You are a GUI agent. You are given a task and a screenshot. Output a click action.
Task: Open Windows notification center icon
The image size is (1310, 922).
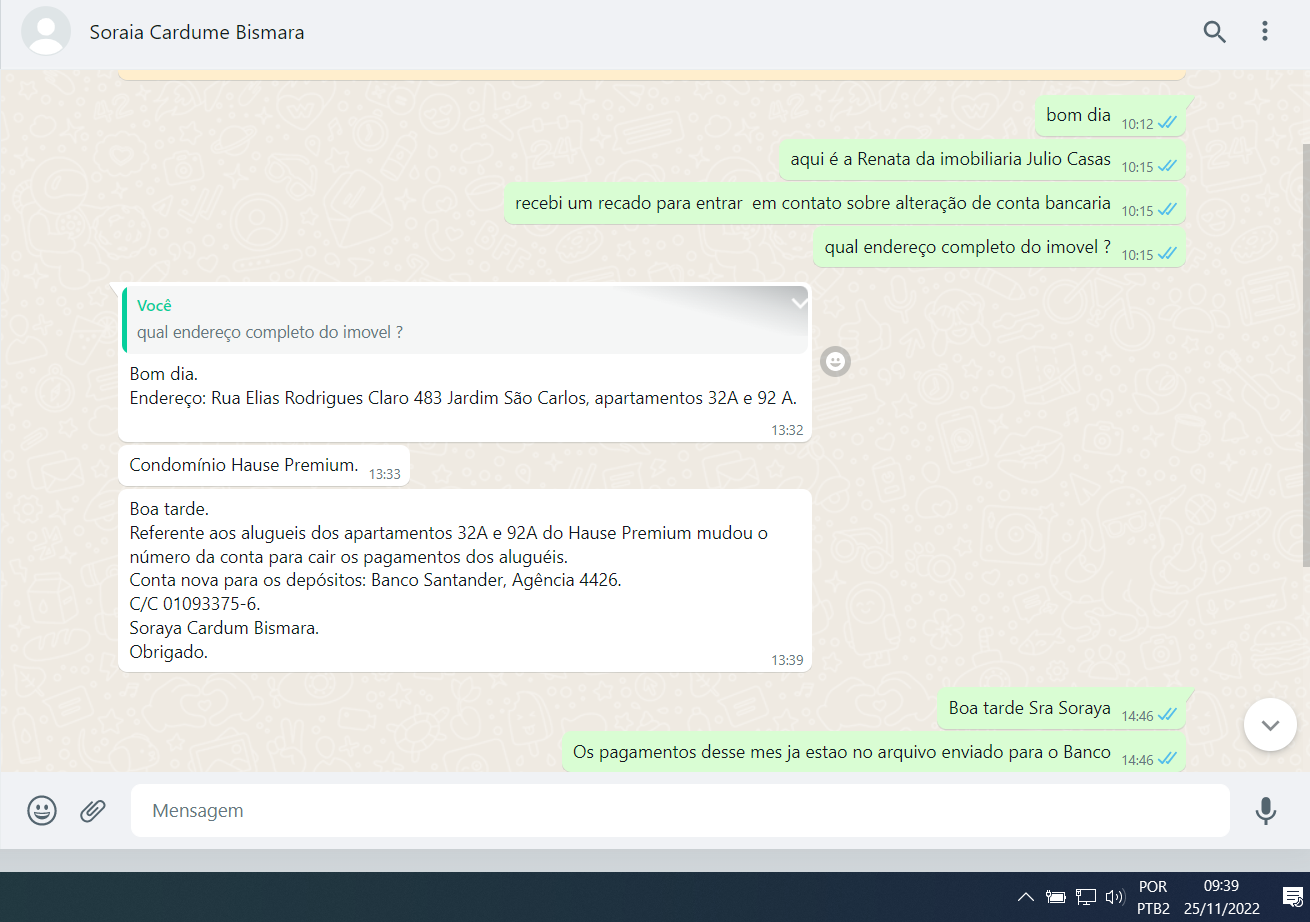tap(1291, 897)
